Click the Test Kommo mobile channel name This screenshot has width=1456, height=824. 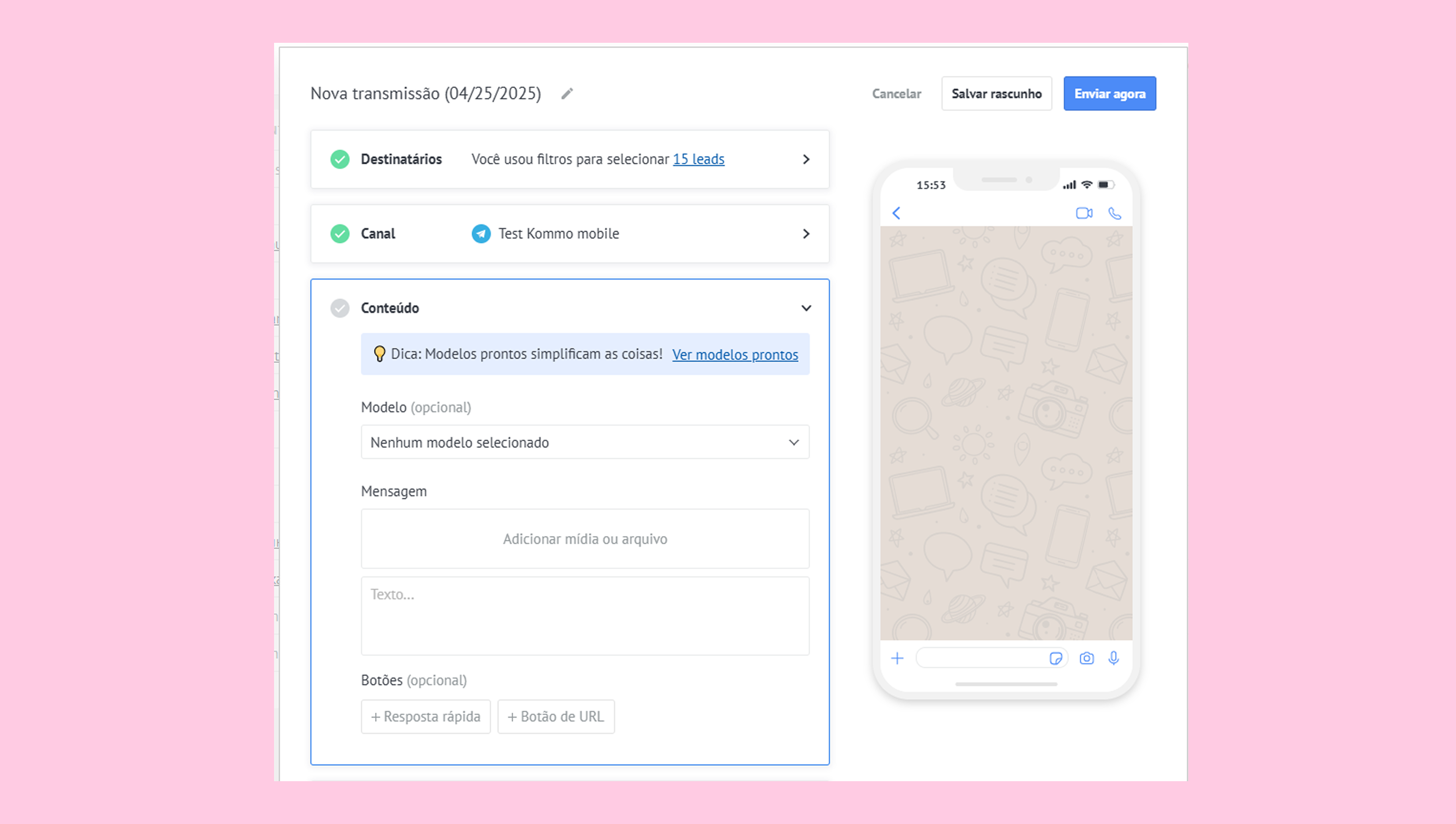pyautogui.click(x=558, y=234)
